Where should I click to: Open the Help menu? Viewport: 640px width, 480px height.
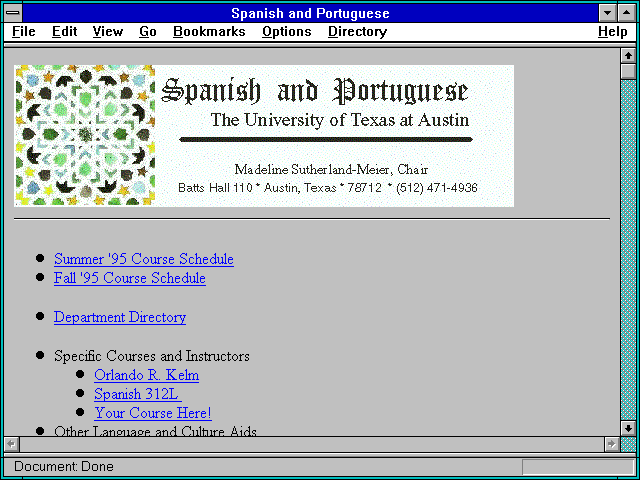(x=613, y=32)
